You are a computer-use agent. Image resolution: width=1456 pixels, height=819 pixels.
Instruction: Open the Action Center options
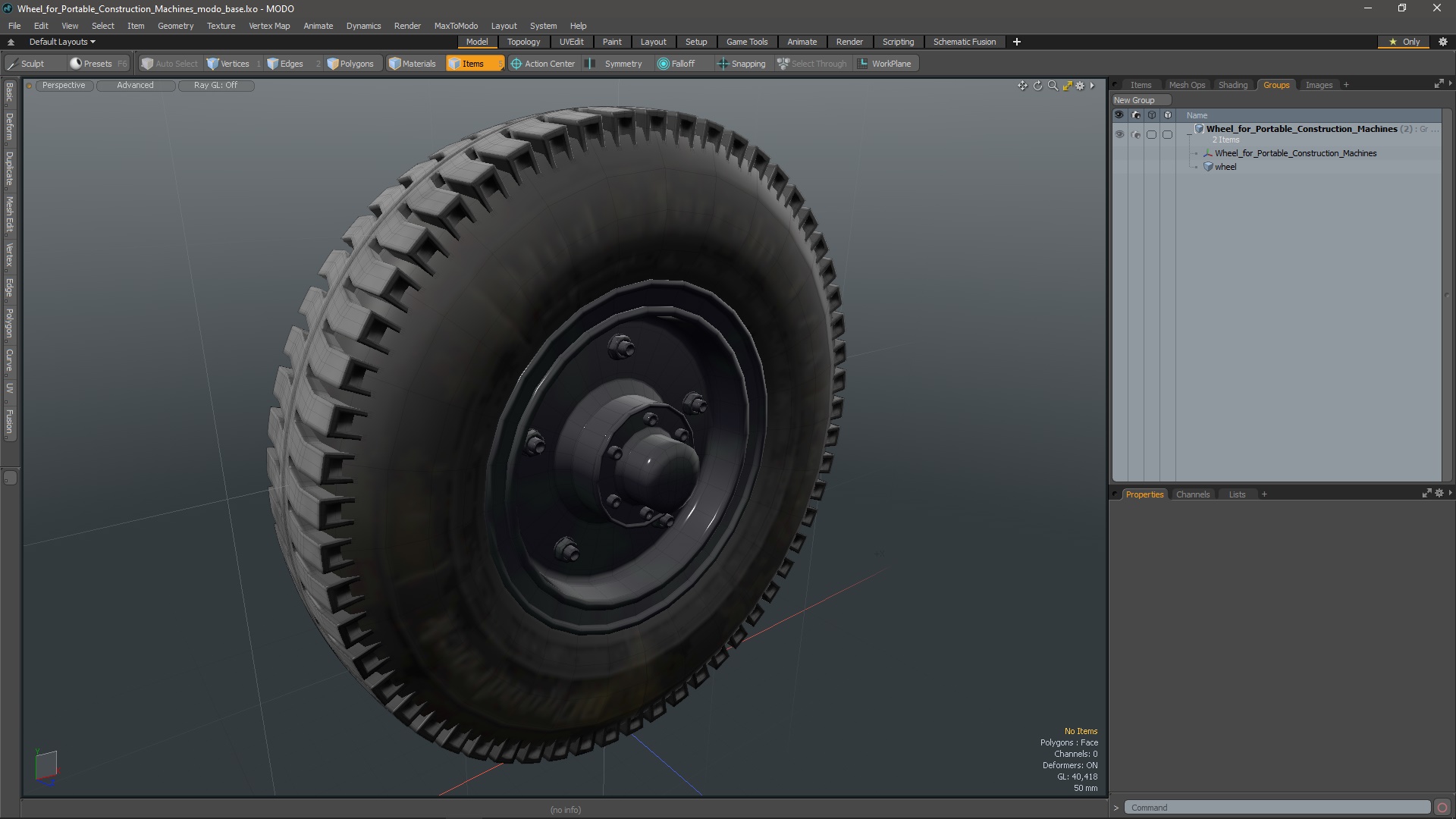click(544, 64)
